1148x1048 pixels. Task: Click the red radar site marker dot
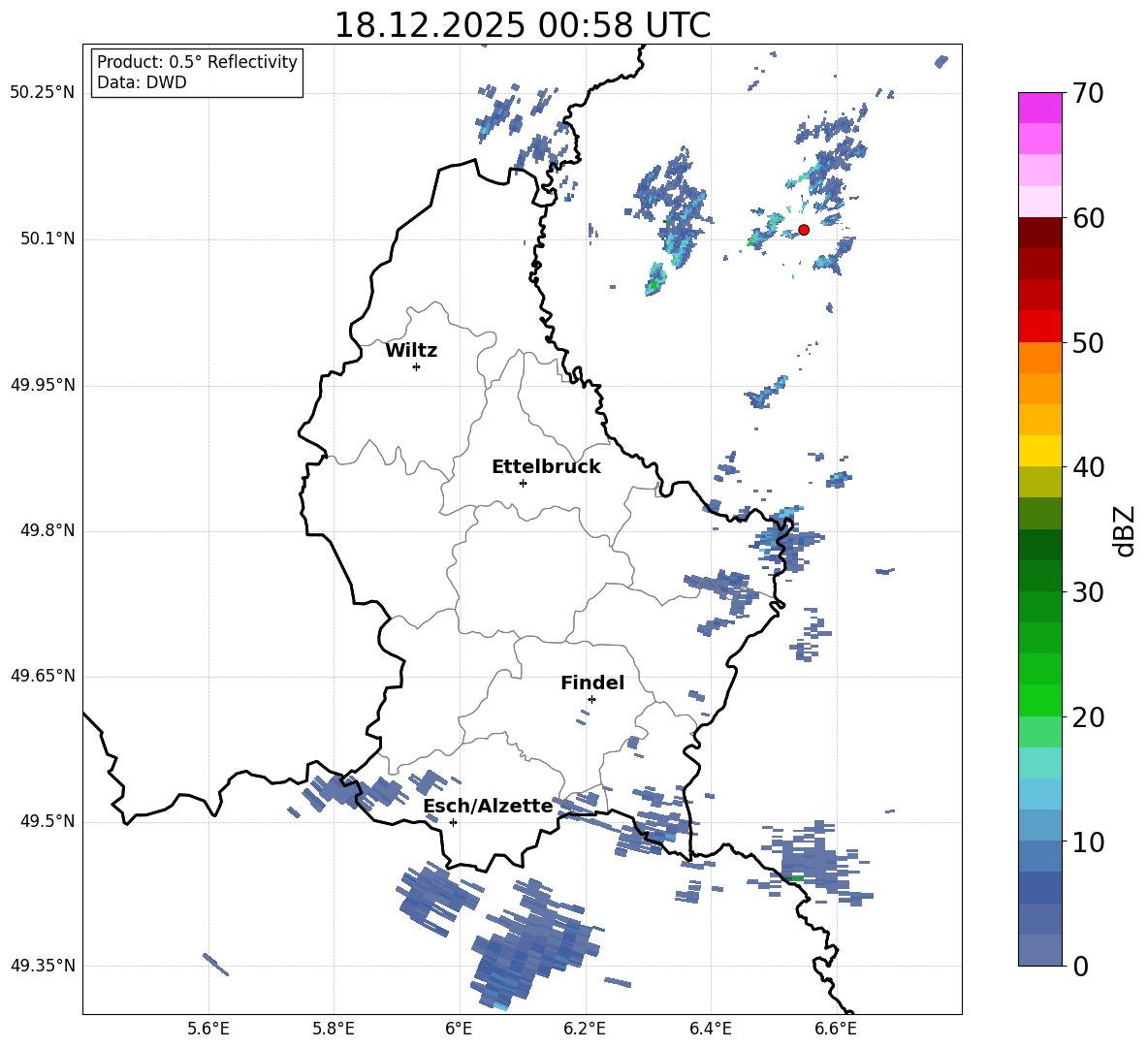pyautogui.click(x=804, y=230)
